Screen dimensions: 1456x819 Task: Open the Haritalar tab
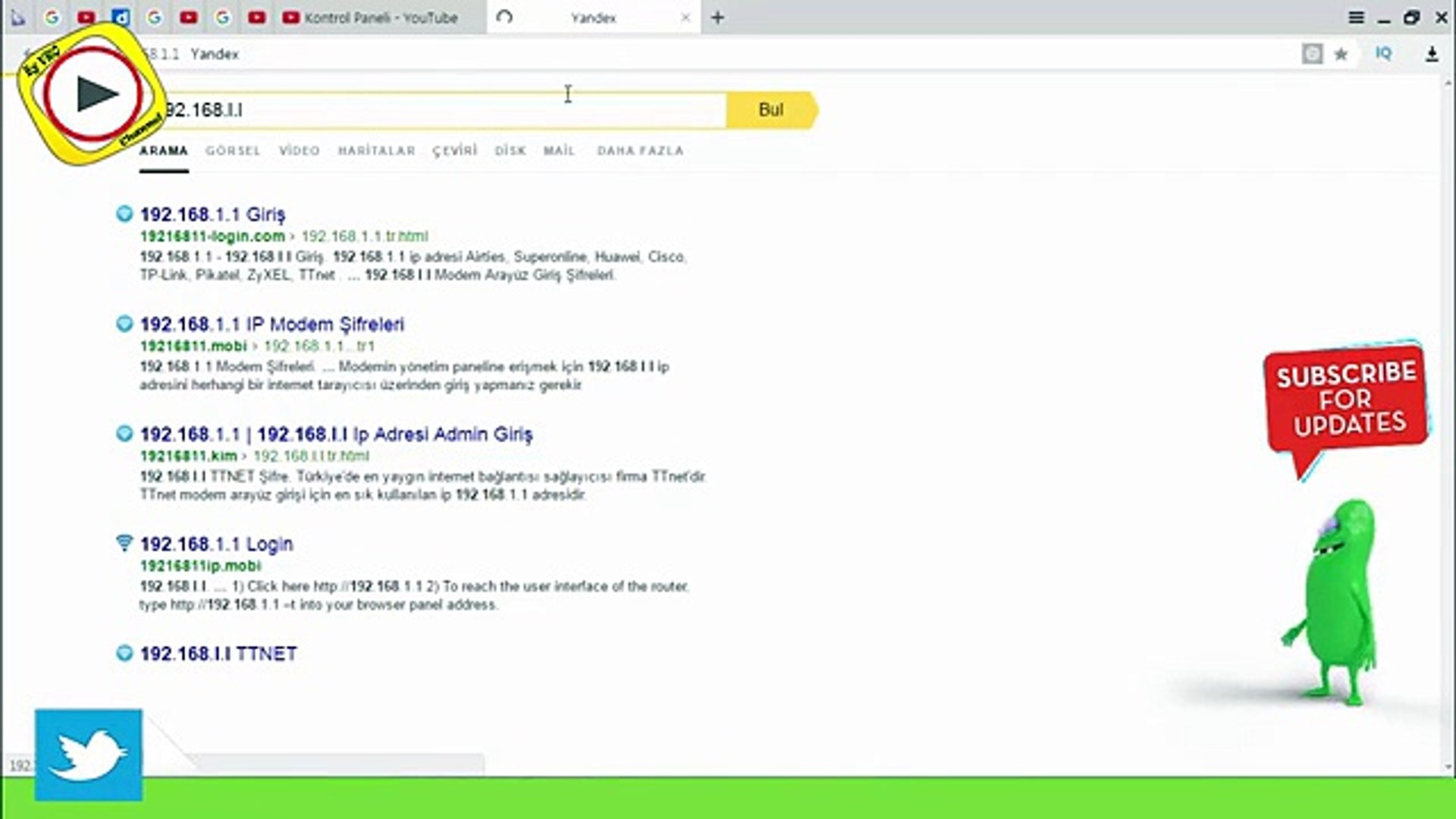[x=376, y=150]
